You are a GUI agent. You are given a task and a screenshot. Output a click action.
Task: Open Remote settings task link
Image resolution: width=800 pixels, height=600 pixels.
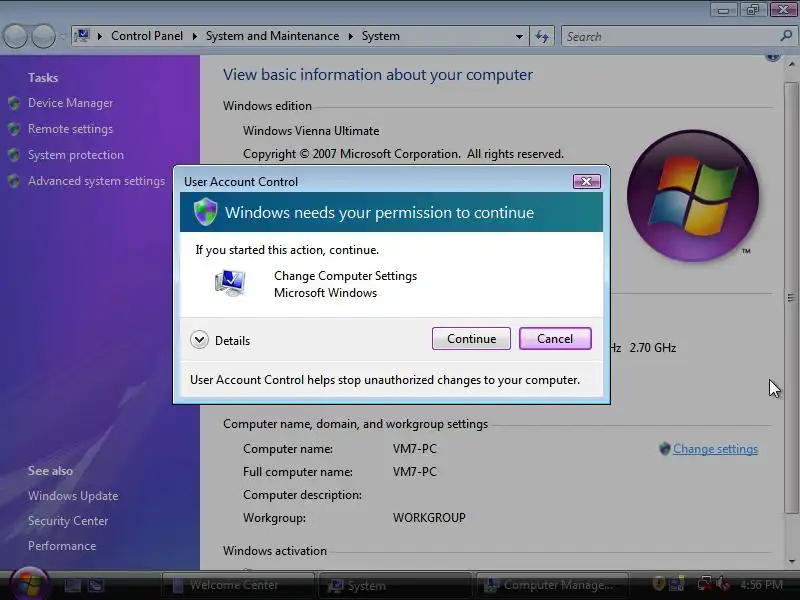click(x=70, y=129)
